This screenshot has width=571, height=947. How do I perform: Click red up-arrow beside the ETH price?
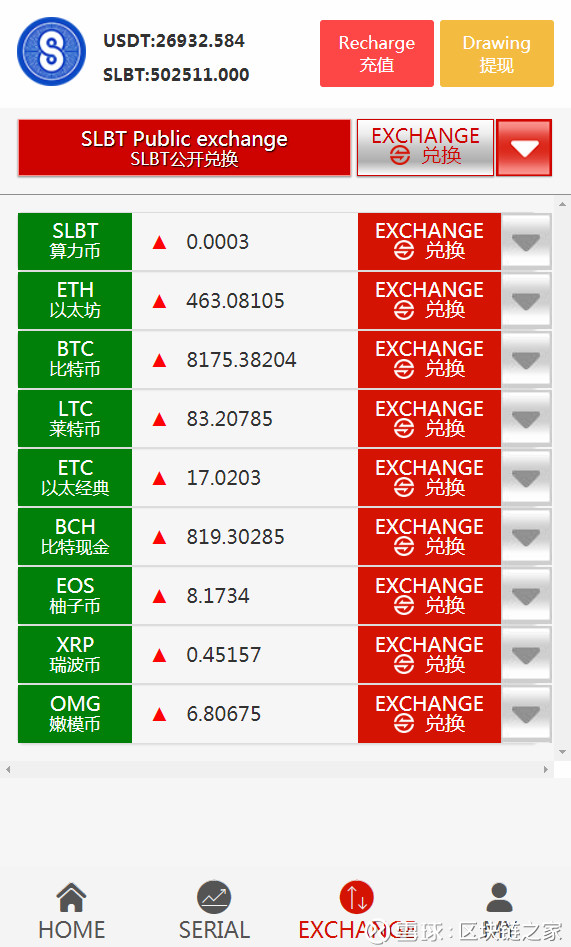pos(160,301)
